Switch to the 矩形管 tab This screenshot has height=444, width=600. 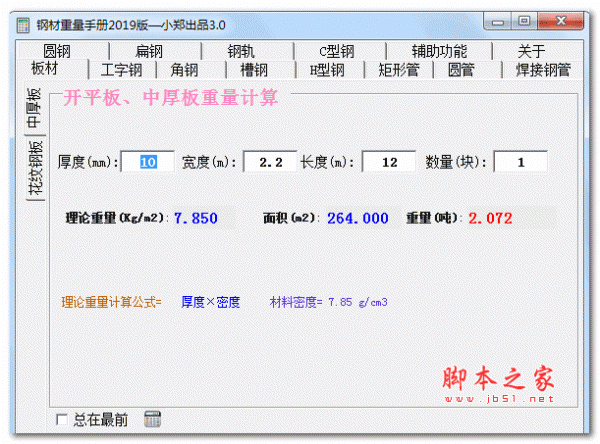pyautogui.click(x=399, y=70)
